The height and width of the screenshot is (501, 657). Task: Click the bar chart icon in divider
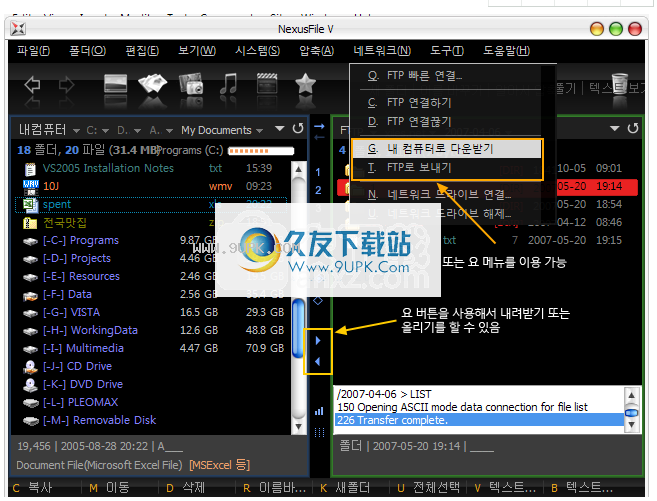coord(319,411)
